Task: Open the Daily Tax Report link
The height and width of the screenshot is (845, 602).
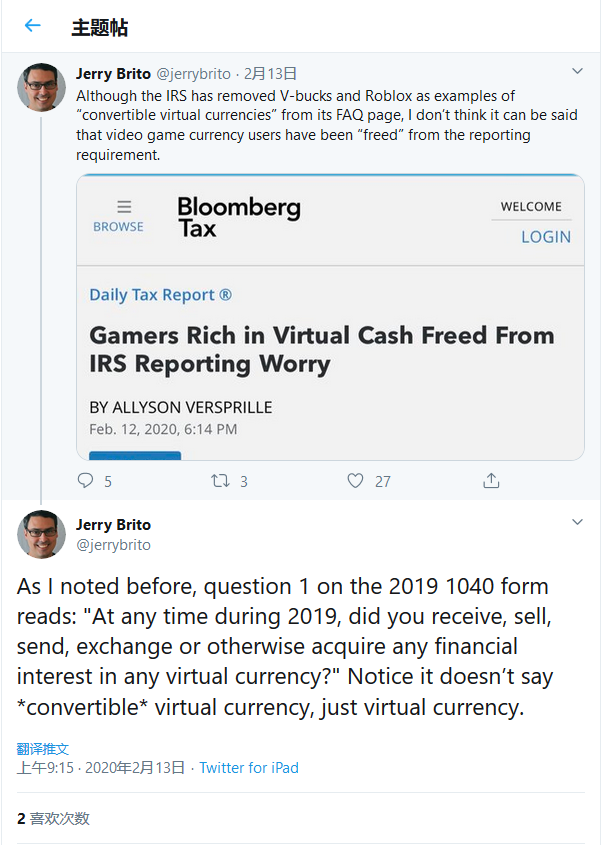Action: pos(160,295)
